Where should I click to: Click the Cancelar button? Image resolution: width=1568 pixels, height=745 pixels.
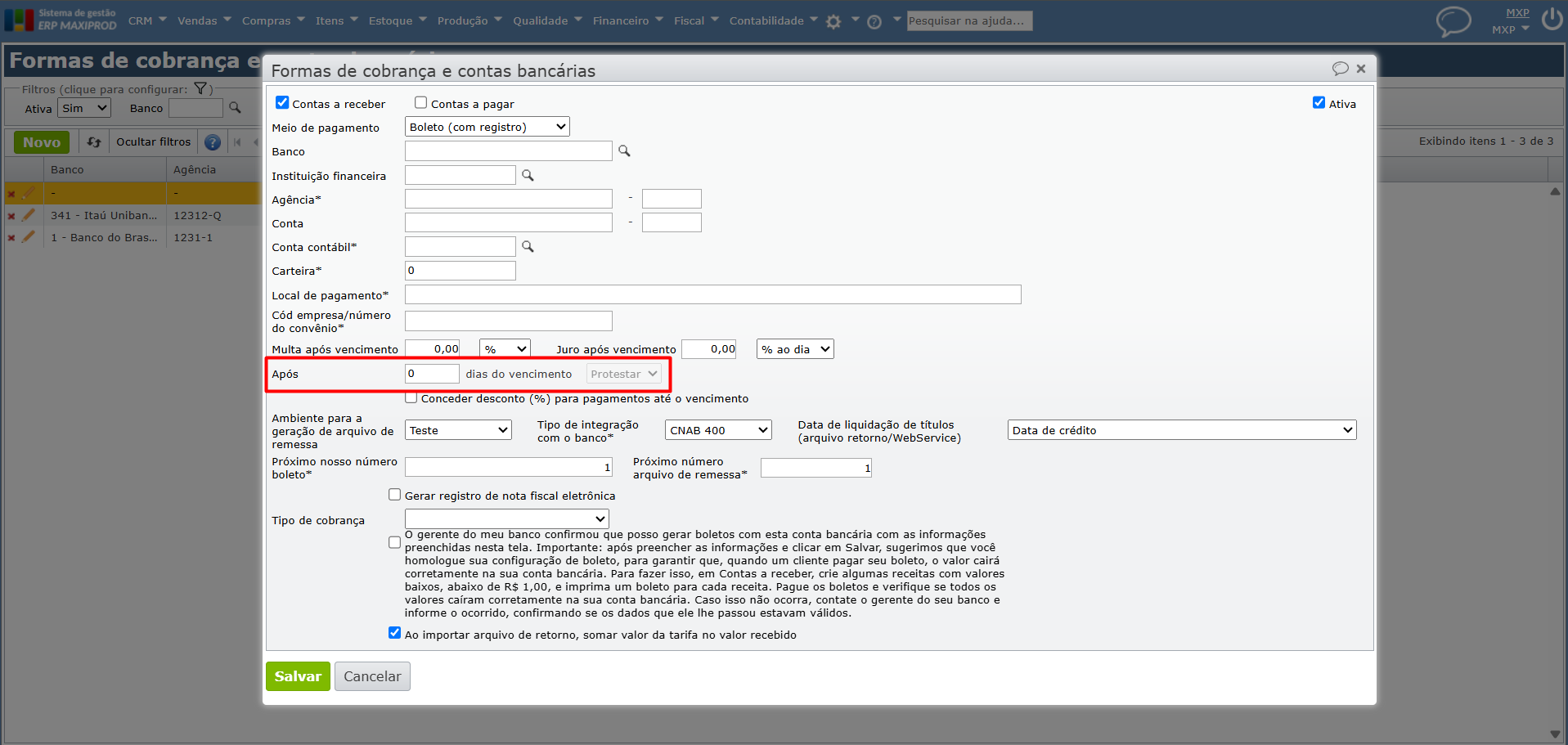[x=372, y=676]
